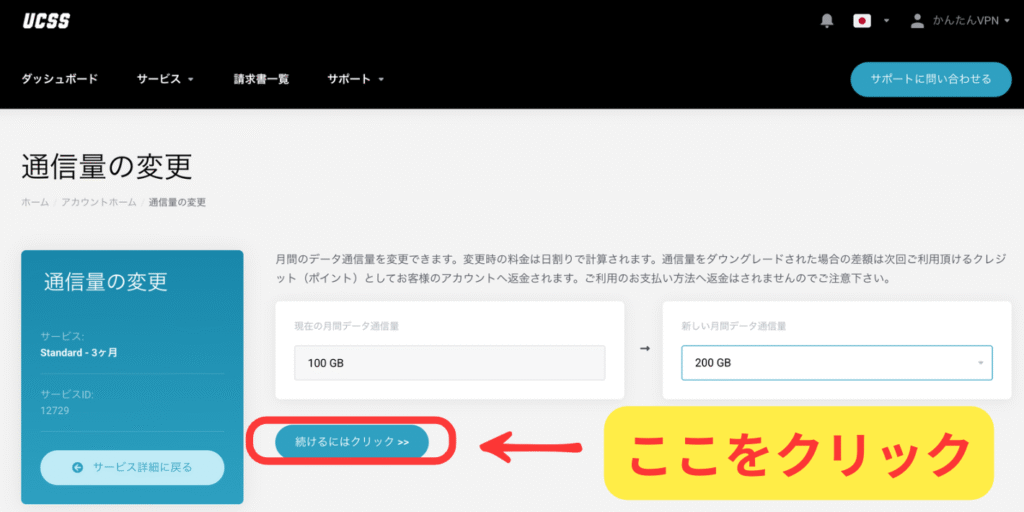This screenshot has width=1024, height=512.
Task: Open the 新しい月間データ通信量 200 GB dropdown
Action: click(836, 363)
